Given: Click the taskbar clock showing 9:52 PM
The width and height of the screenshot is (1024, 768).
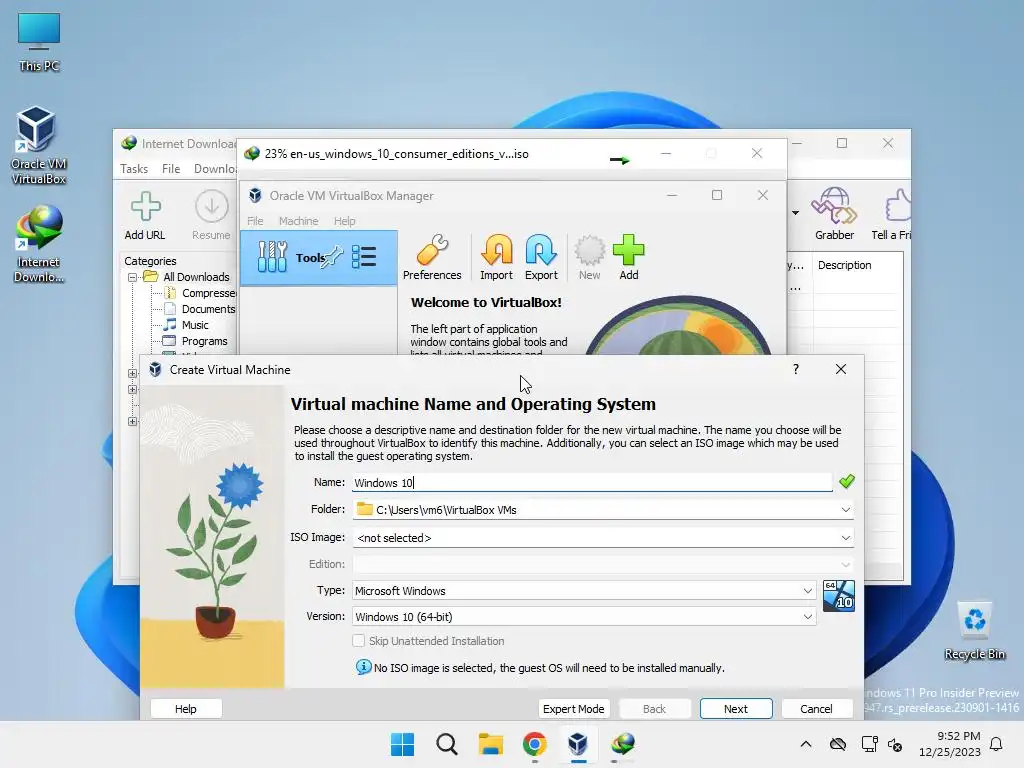Looking at the screenshot, I should click(950, 744).
